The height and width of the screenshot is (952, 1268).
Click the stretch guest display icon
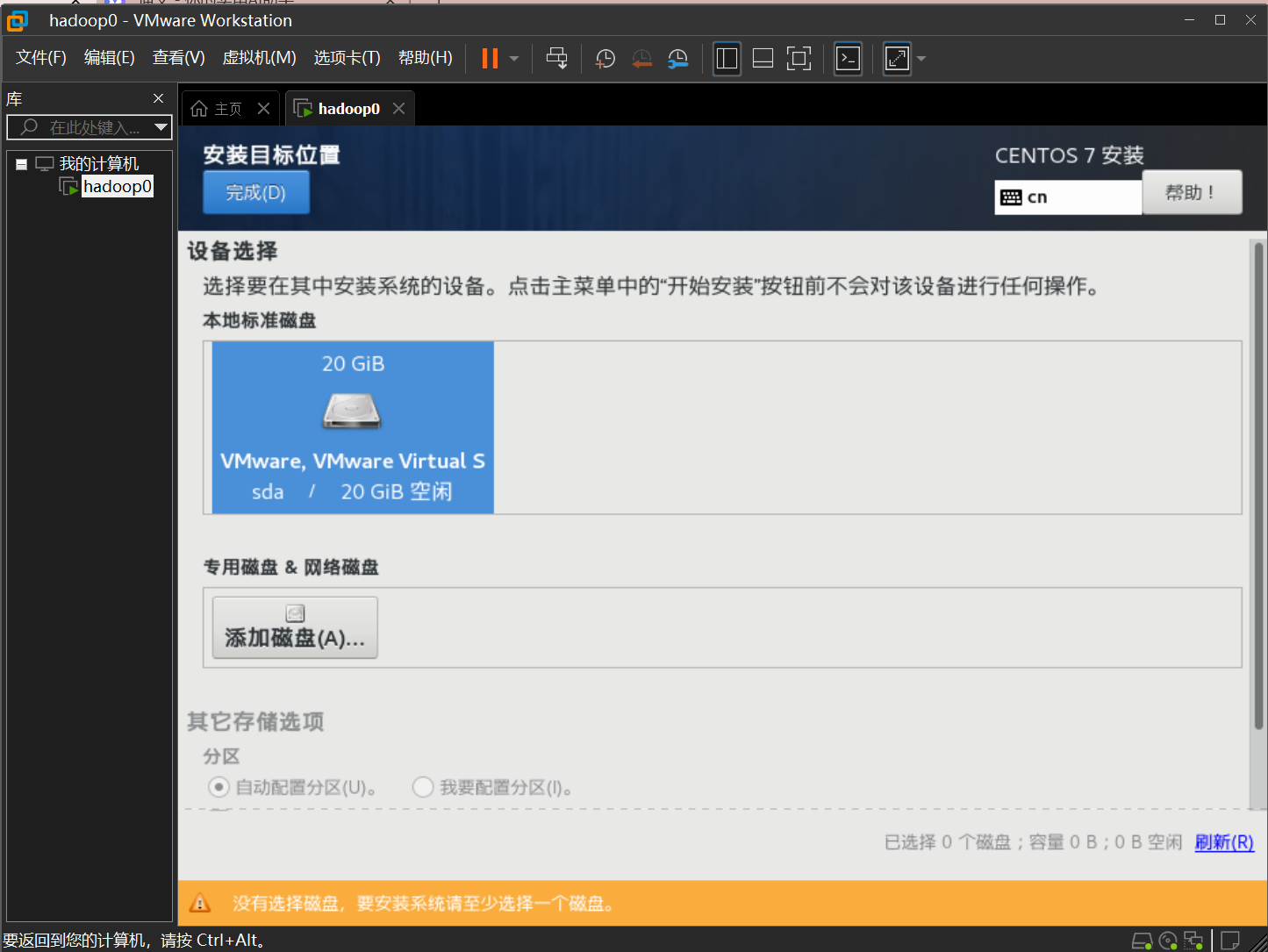click(x=897, y=59)
